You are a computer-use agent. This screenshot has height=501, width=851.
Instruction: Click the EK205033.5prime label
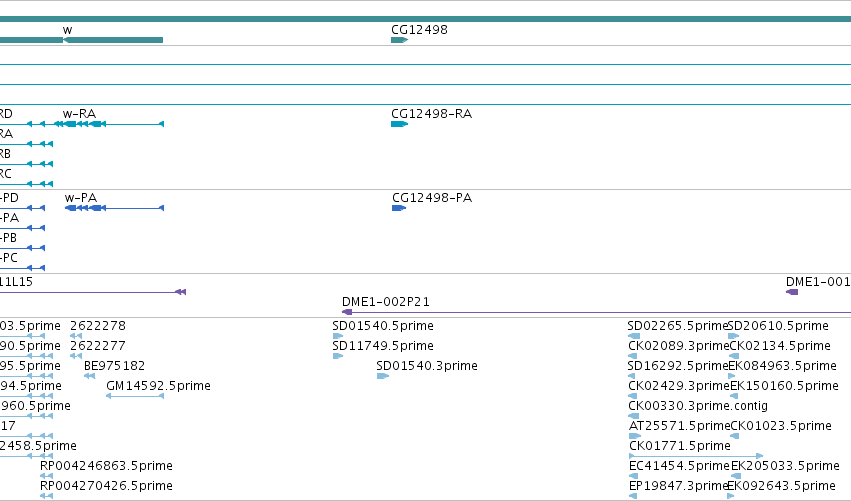point(785,466)
